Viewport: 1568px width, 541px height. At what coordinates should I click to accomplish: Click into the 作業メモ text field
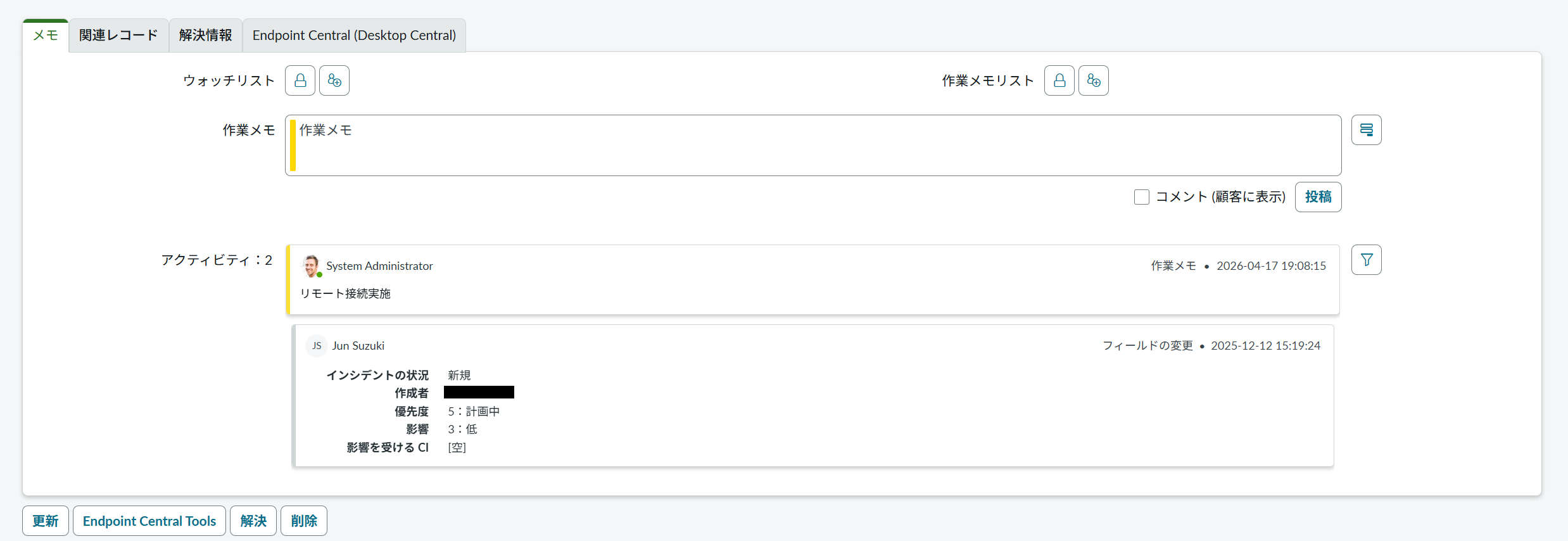(x=813, y=145)
